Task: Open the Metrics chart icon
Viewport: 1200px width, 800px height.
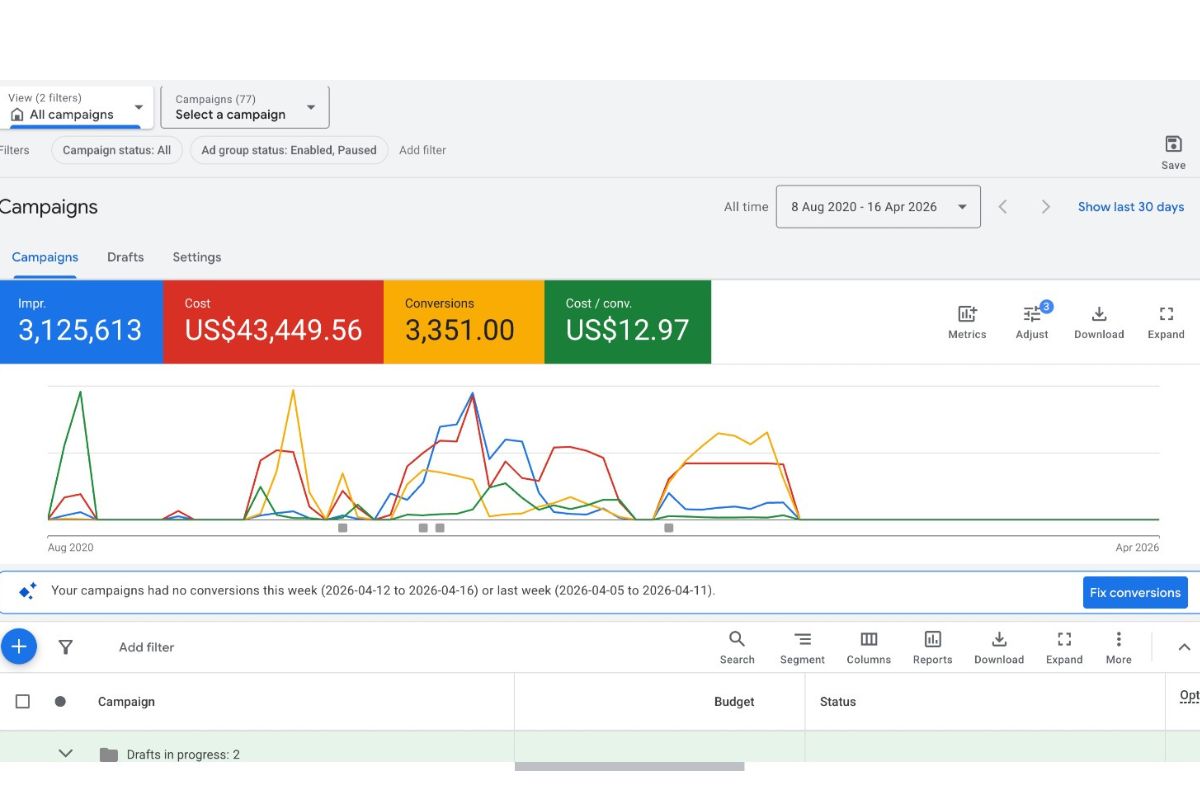Action: tap(967, 314)
